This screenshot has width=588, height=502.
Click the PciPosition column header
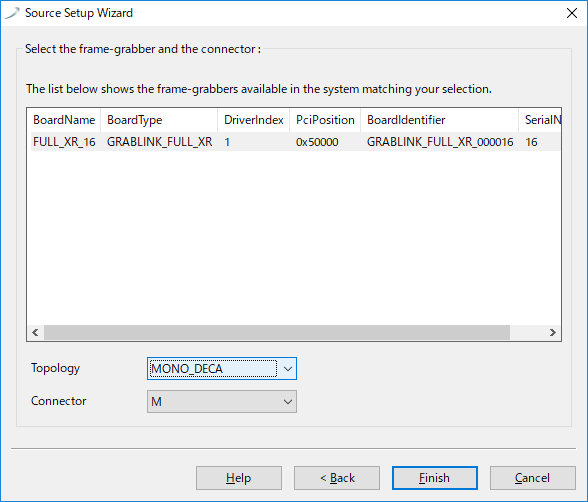325,120
